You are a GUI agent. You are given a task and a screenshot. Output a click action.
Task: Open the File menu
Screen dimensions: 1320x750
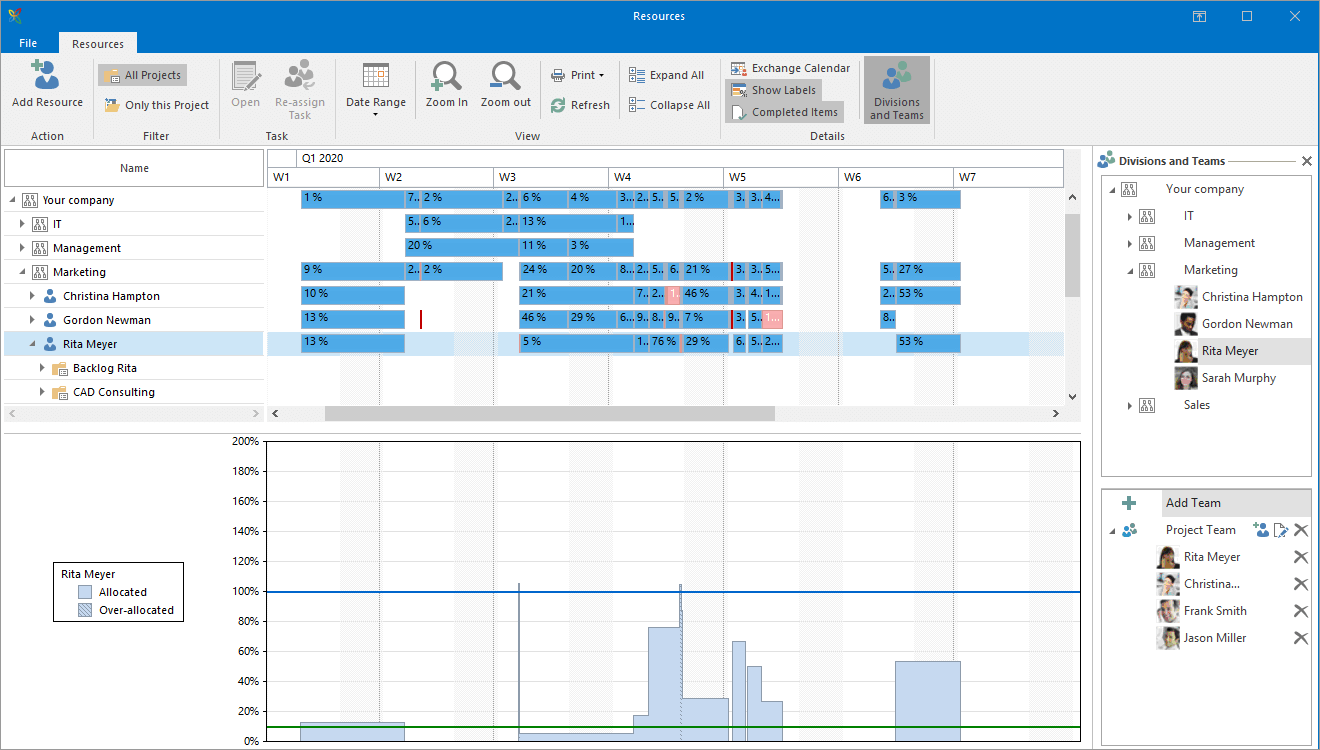click(28, 43)
